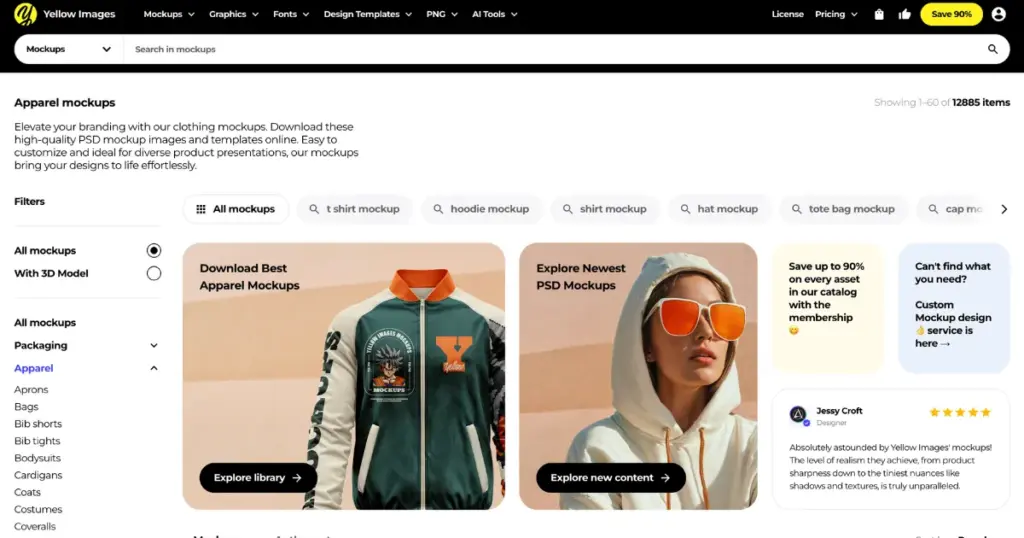
Task: Select the With 3D Model radio button
Action: pyautogui.click(x=153, y=274)
